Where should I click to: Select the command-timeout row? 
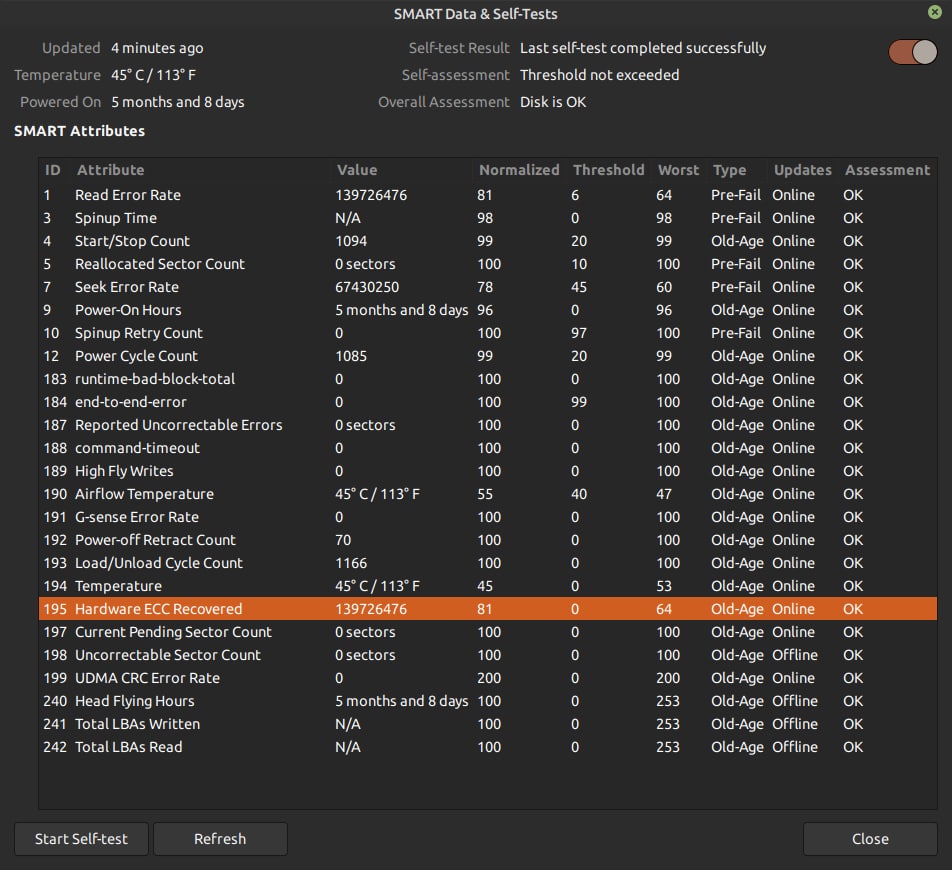(488, 448)
